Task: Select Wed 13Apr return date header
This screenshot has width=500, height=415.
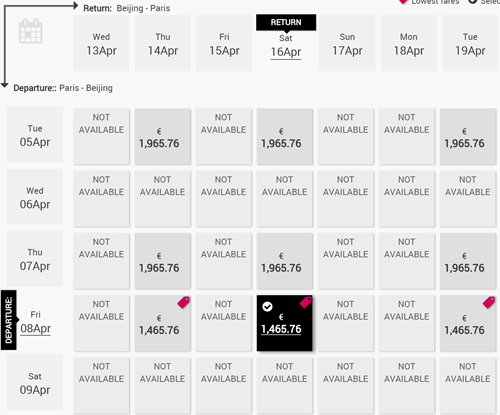Action: click(x=101, y=43)
